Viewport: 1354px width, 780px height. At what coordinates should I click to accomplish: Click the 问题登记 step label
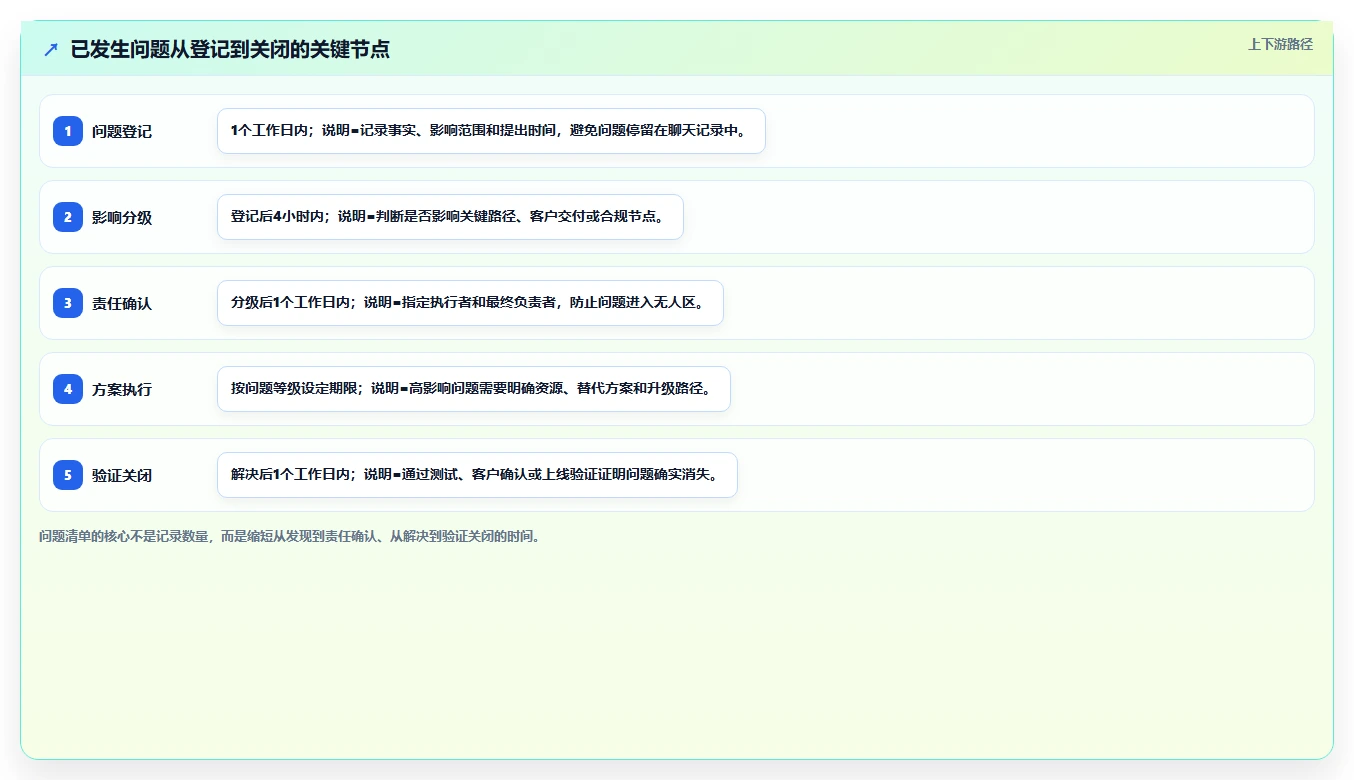(122, 131)
